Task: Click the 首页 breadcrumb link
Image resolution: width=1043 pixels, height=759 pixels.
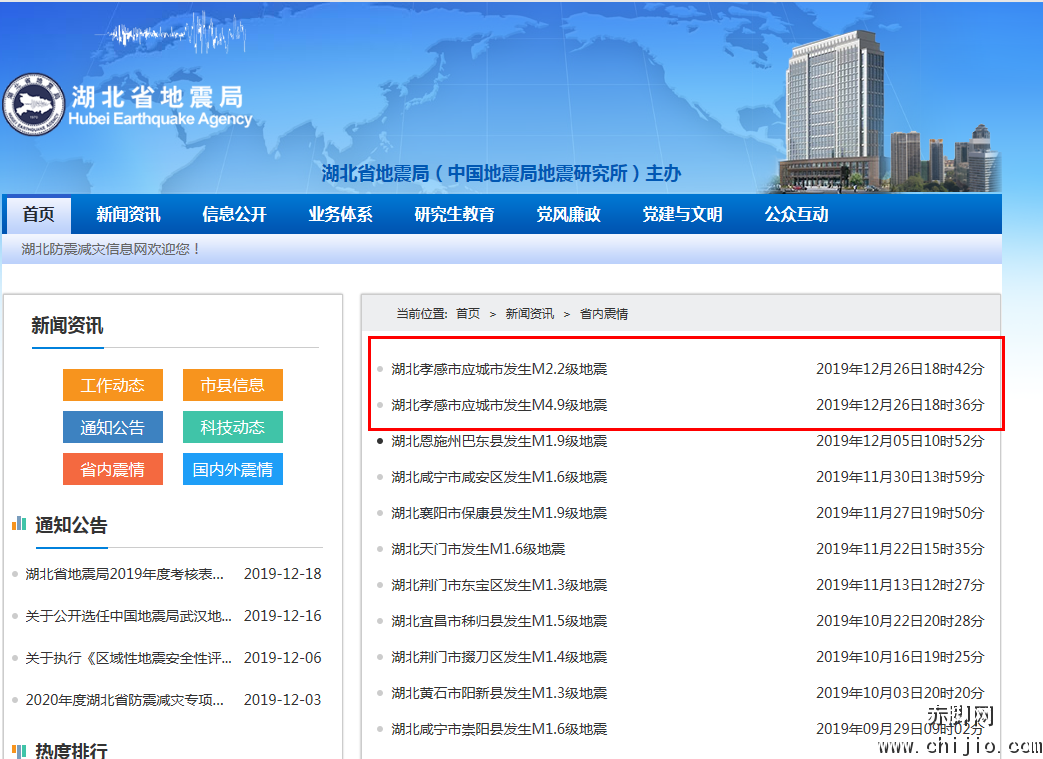Action: tap(468, 314)
